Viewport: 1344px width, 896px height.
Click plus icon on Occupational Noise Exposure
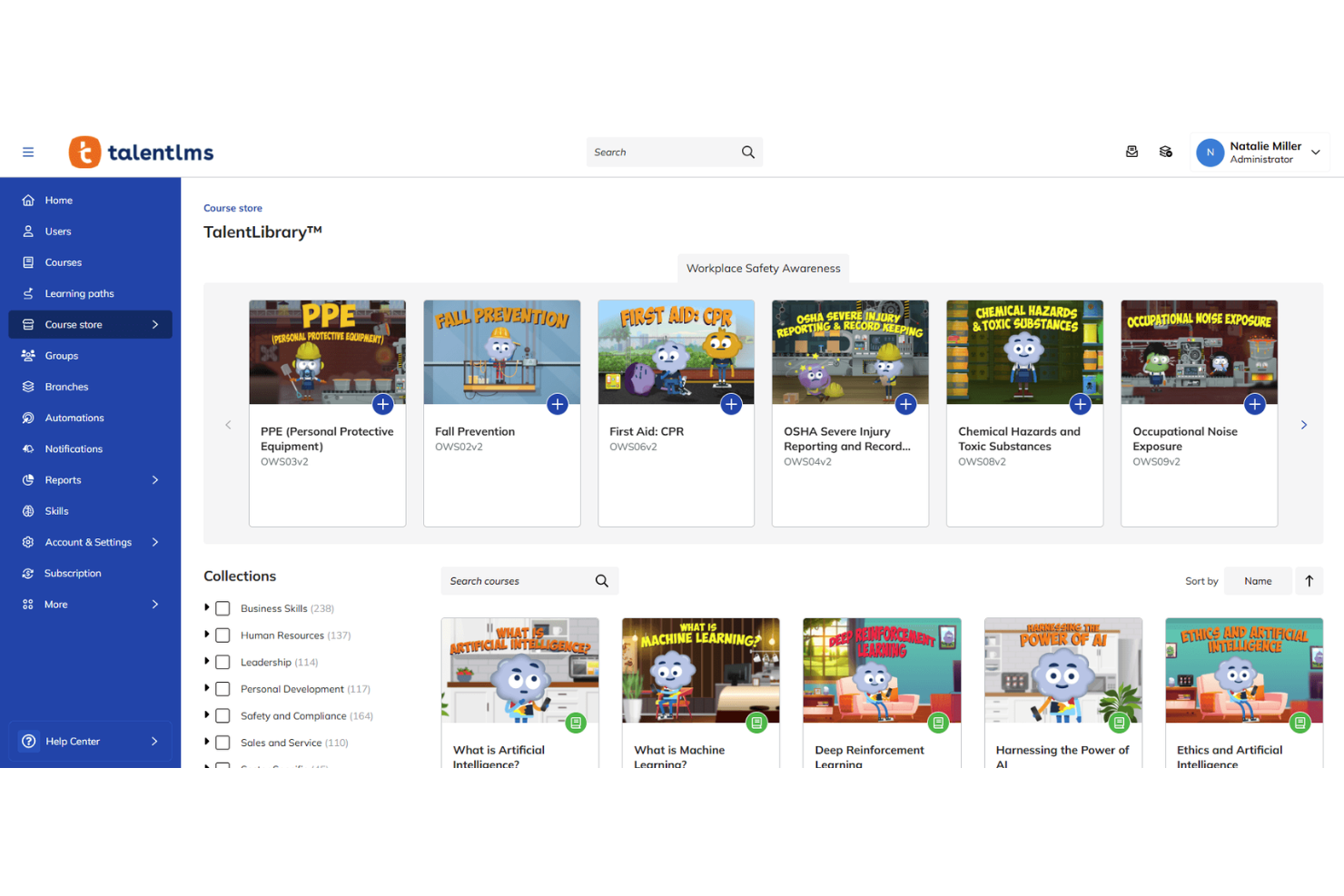1254,405
